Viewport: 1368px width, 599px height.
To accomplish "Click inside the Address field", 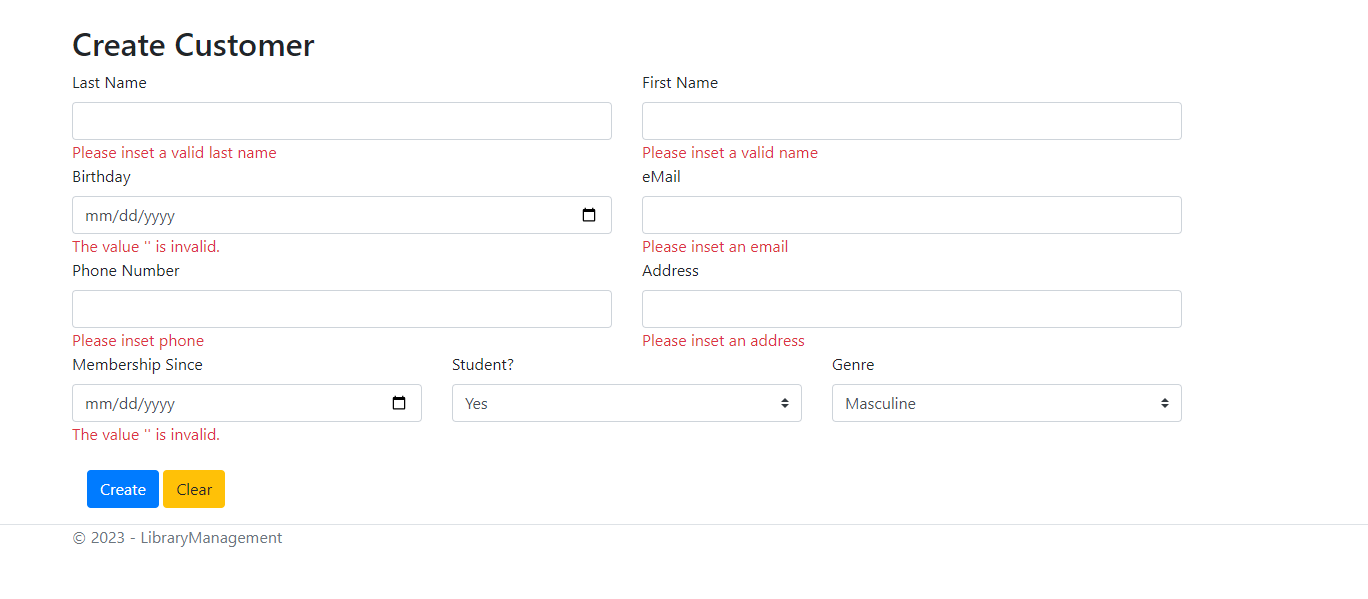I will point(911,308).
